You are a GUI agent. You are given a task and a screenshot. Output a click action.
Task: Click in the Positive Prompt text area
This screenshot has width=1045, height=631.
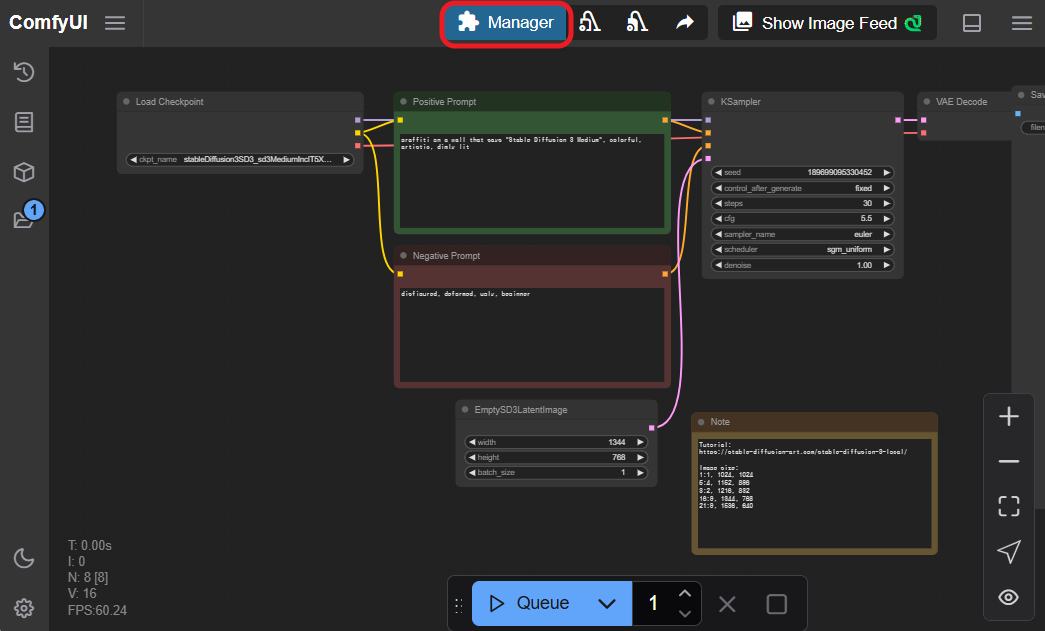(x=532, y=181)
